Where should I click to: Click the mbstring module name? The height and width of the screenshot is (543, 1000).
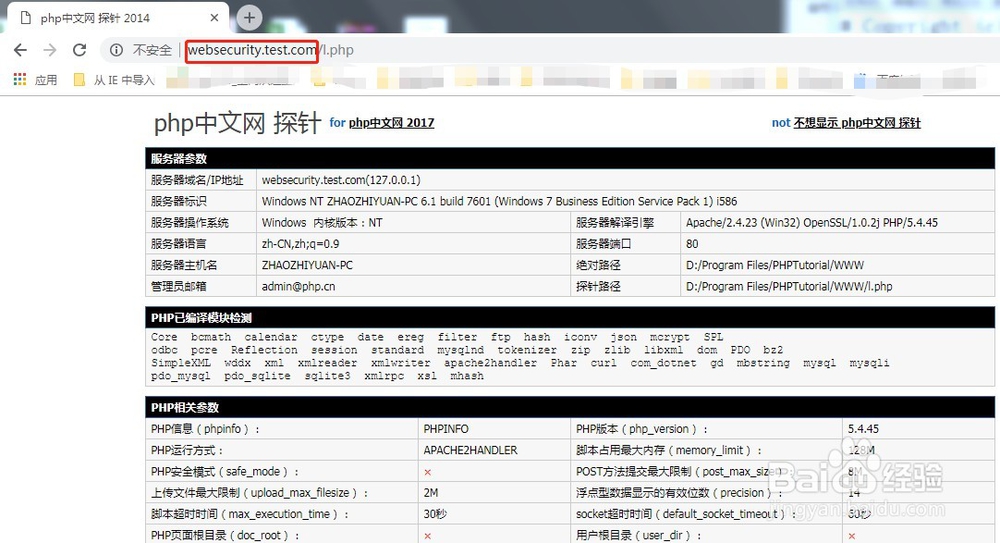pyautogui.click(x=763, y=363)
